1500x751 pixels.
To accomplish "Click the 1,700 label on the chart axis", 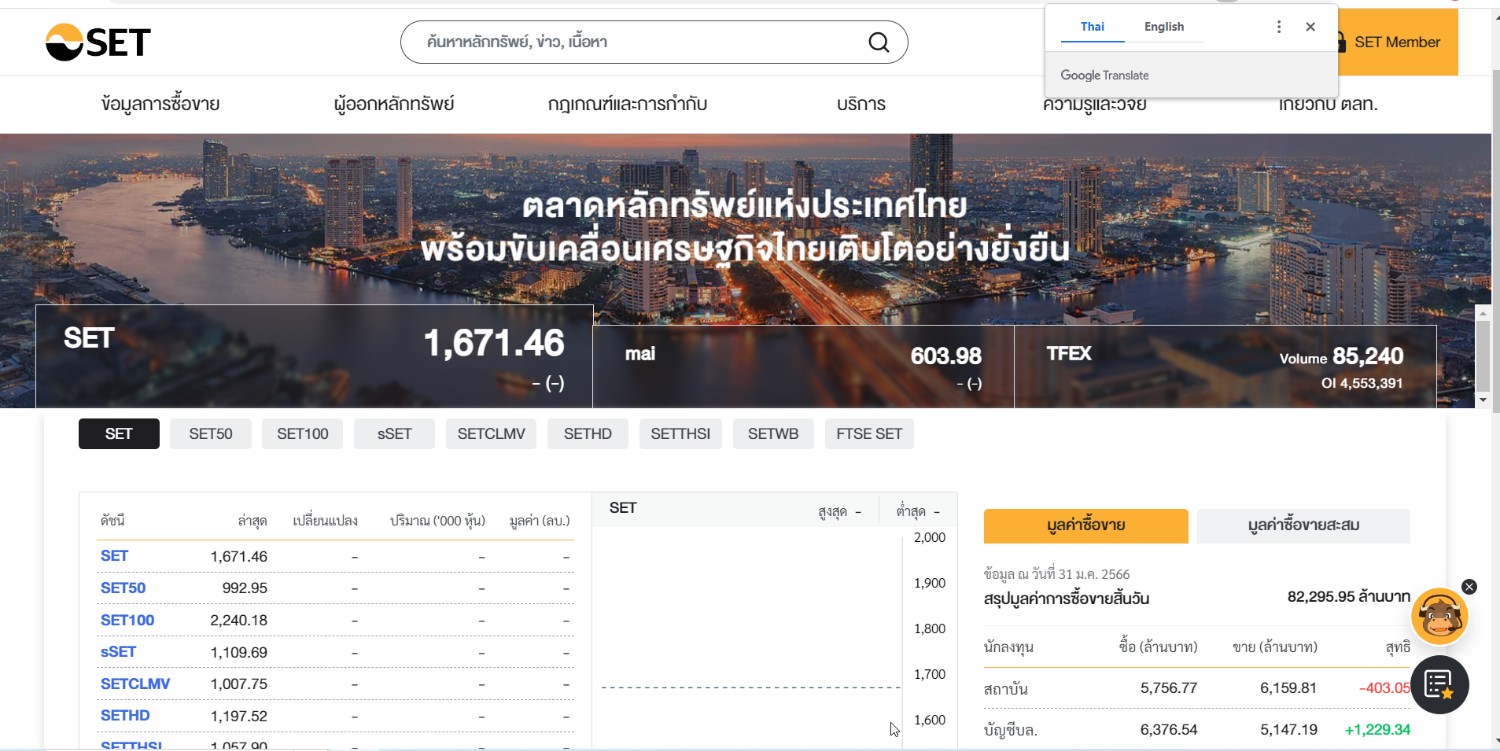I will (930, 675).
